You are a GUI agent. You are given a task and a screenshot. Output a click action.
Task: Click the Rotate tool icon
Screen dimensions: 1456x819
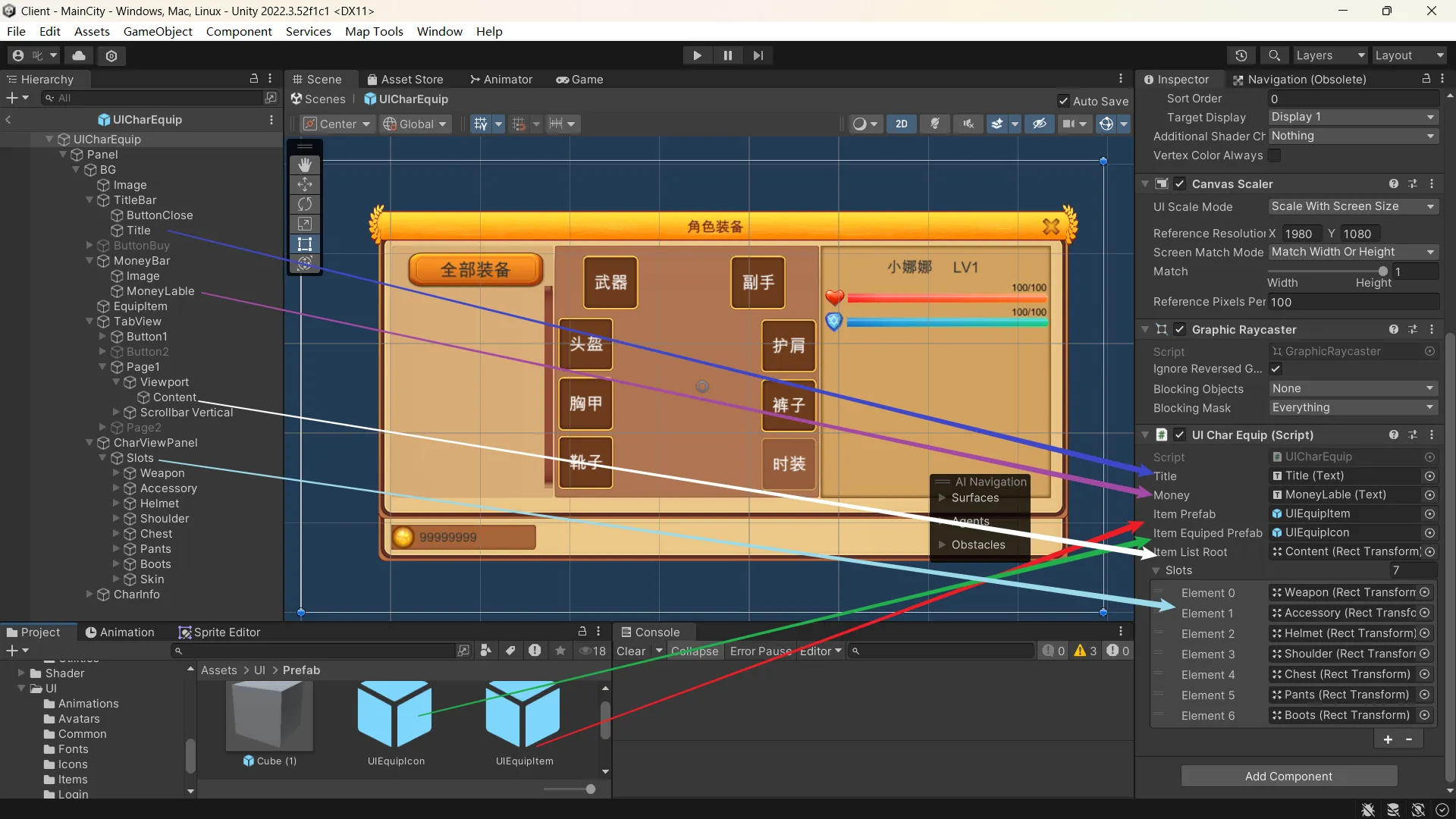[x=305, y=204]
